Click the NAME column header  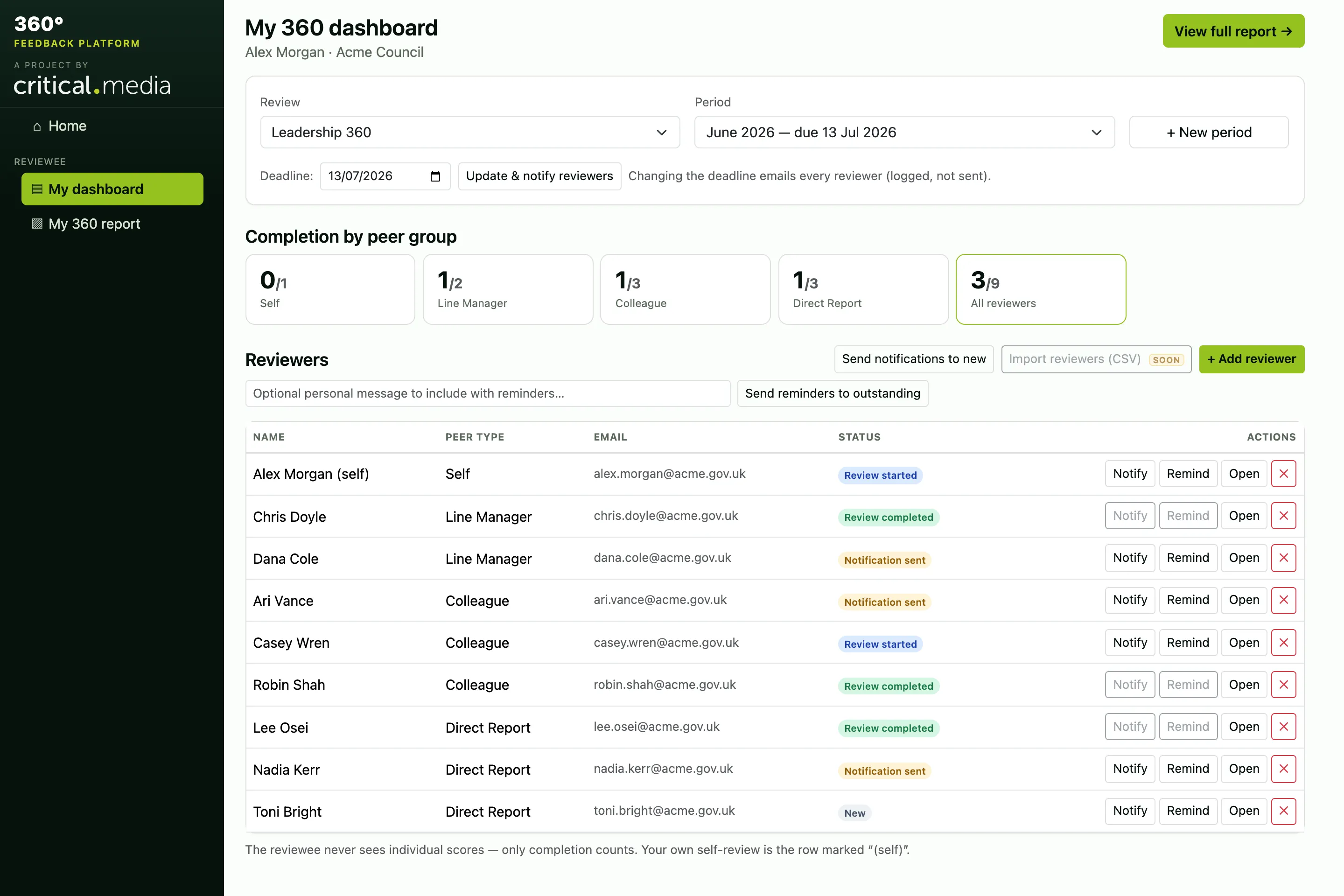tap(269, 437)
